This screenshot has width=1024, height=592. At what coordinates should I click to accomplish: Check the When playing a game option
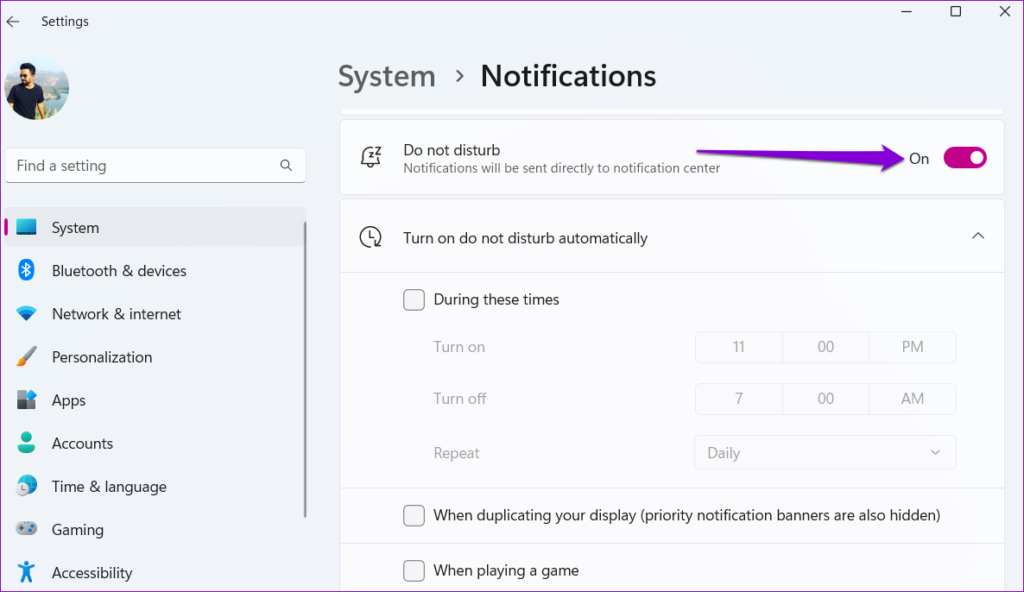(413, 570)
